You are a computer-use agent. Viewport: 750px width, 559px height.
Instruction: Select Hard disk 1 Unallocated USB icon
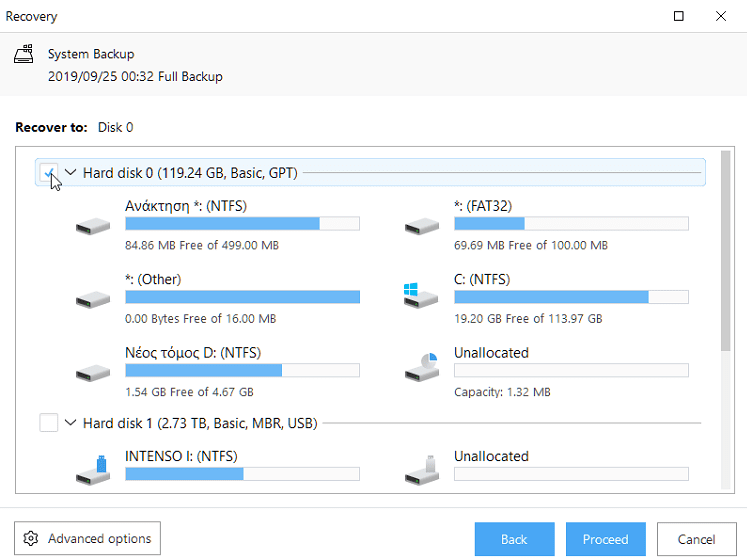(x=421, y=470)
